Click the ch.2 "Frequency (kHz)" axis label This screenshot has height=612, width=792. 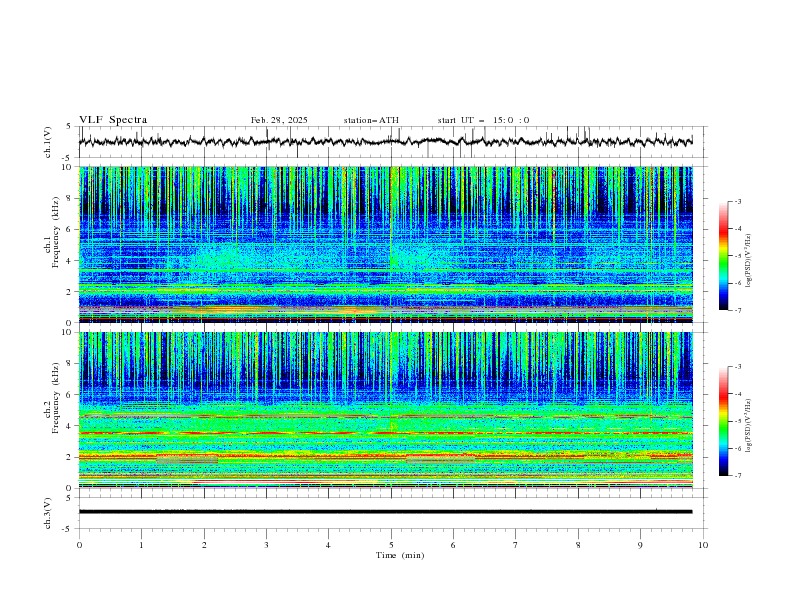coord(56,398)
